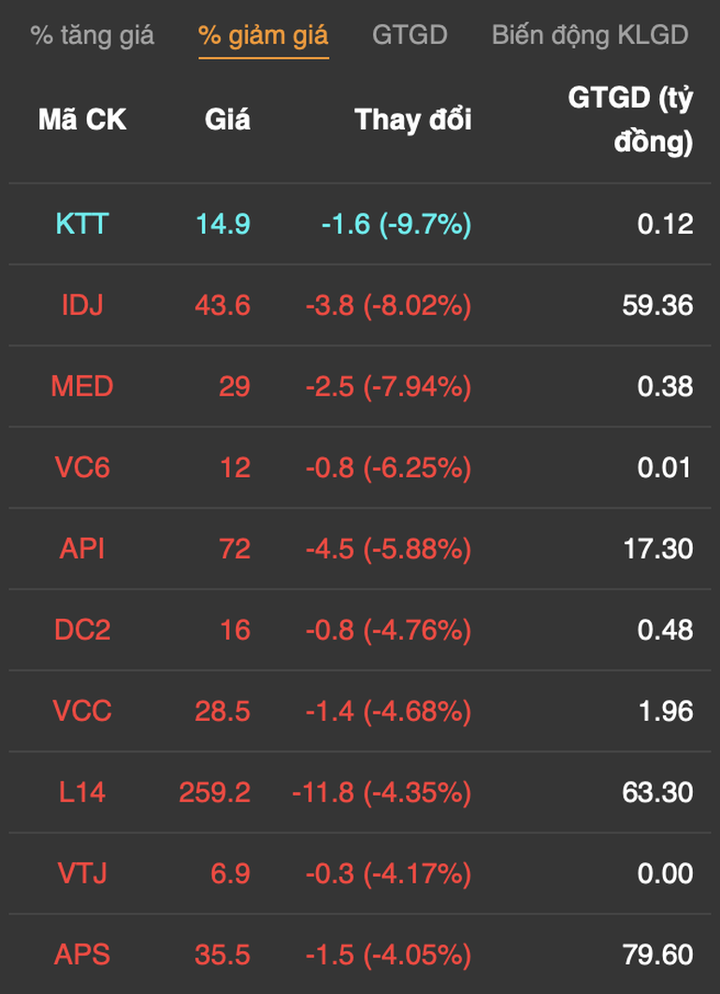The height and width of the screenshot is (994, 720).
Task: View details for API stock
Action: 82,548
